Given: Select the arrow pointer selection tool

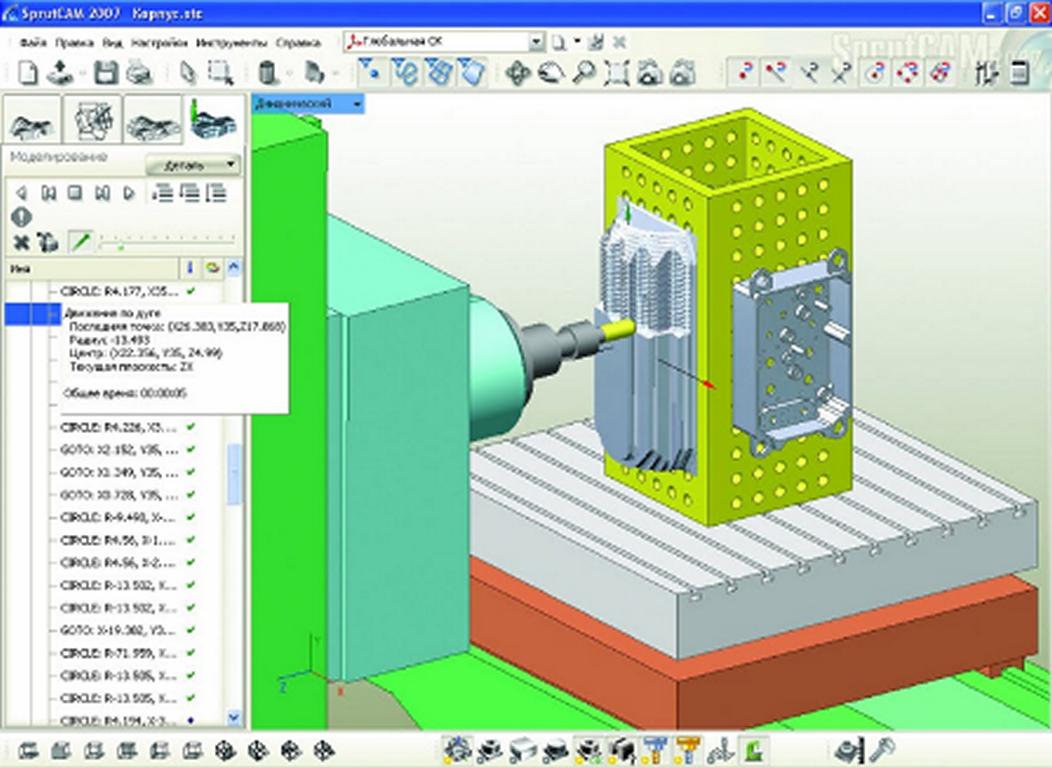Looking at the screenshot, I should coord(189,72).
